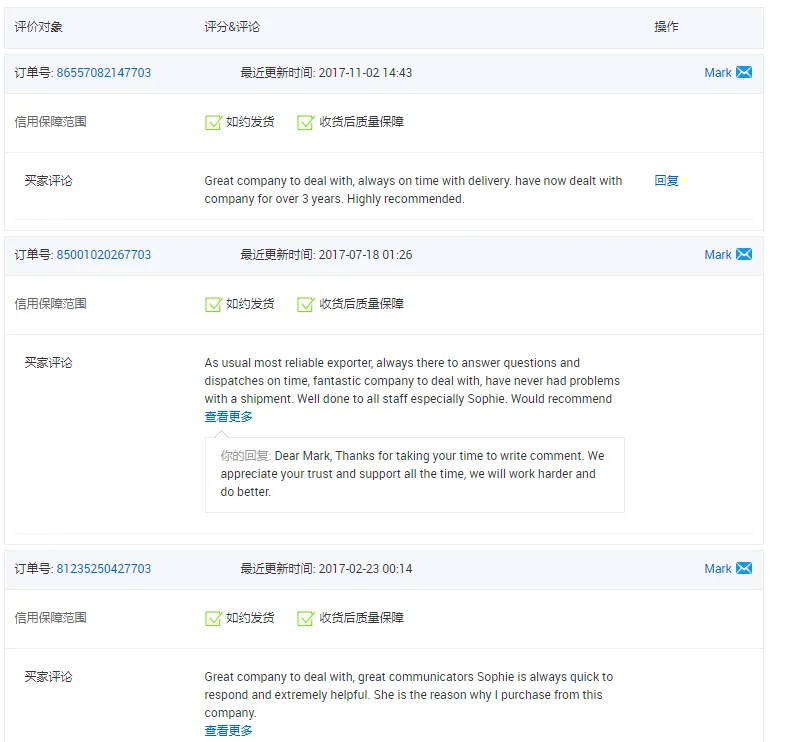Toggle 收货后质量保障 checkbox in order 85001020267703
792x742 pixels.
coord(306,304)
